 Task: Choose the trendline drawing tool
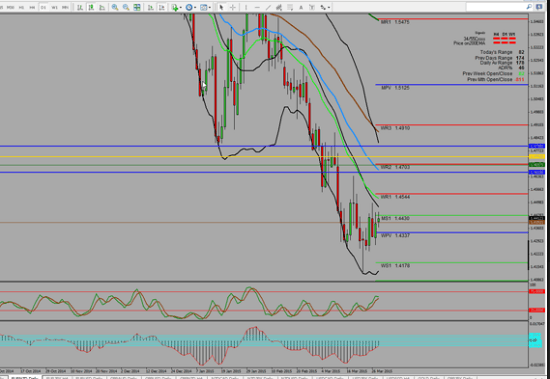coord(268,7)
